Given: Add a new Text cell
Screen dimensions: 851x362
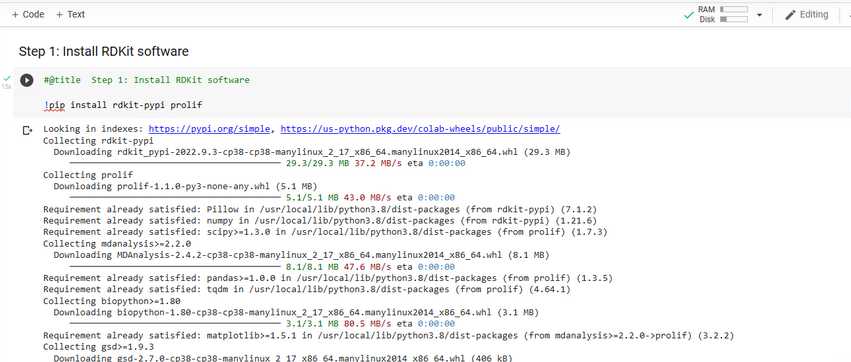Looking at the screenshot, I should [x=70, y=15].
